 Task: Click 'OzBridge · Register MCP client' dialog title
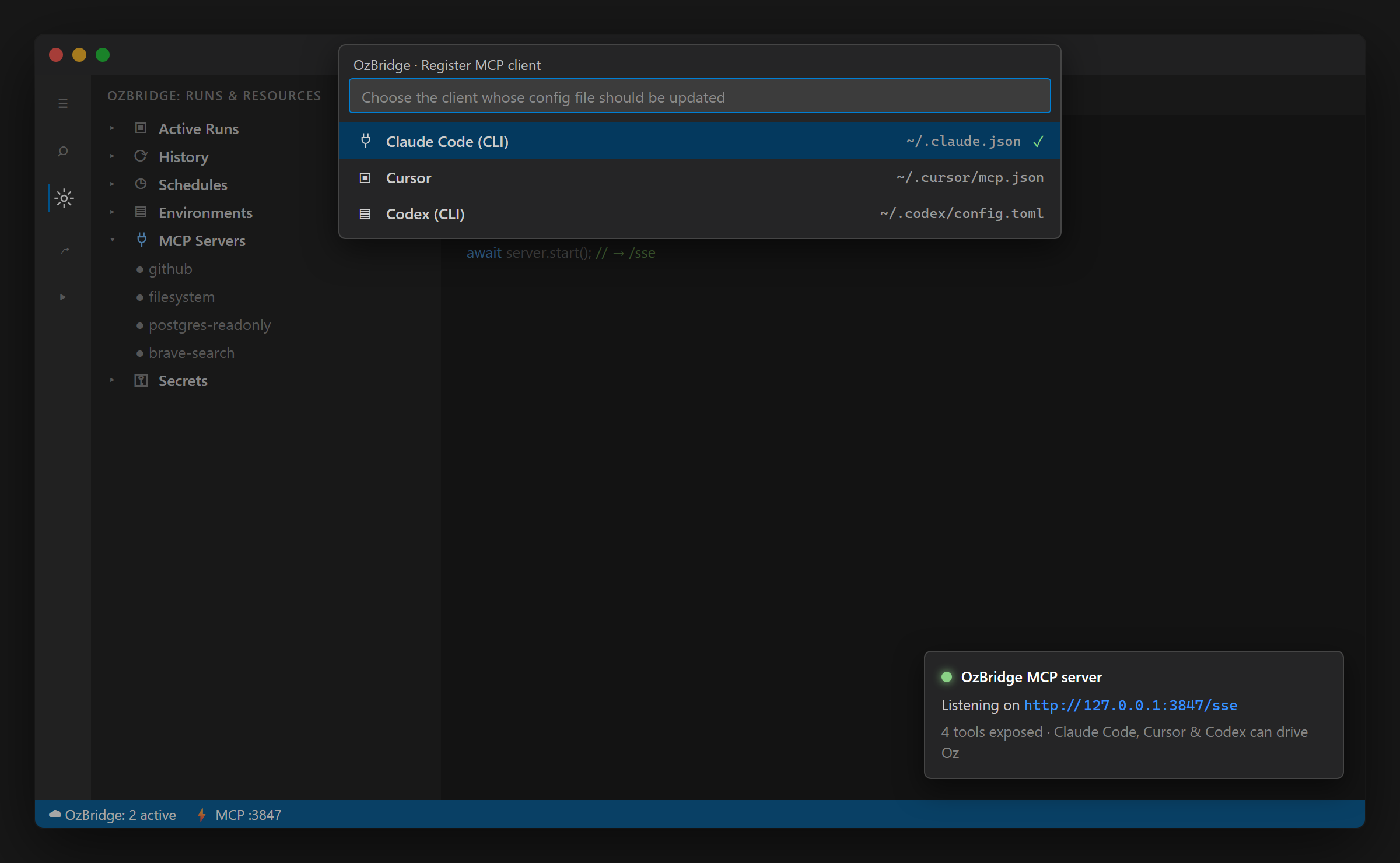447,65
